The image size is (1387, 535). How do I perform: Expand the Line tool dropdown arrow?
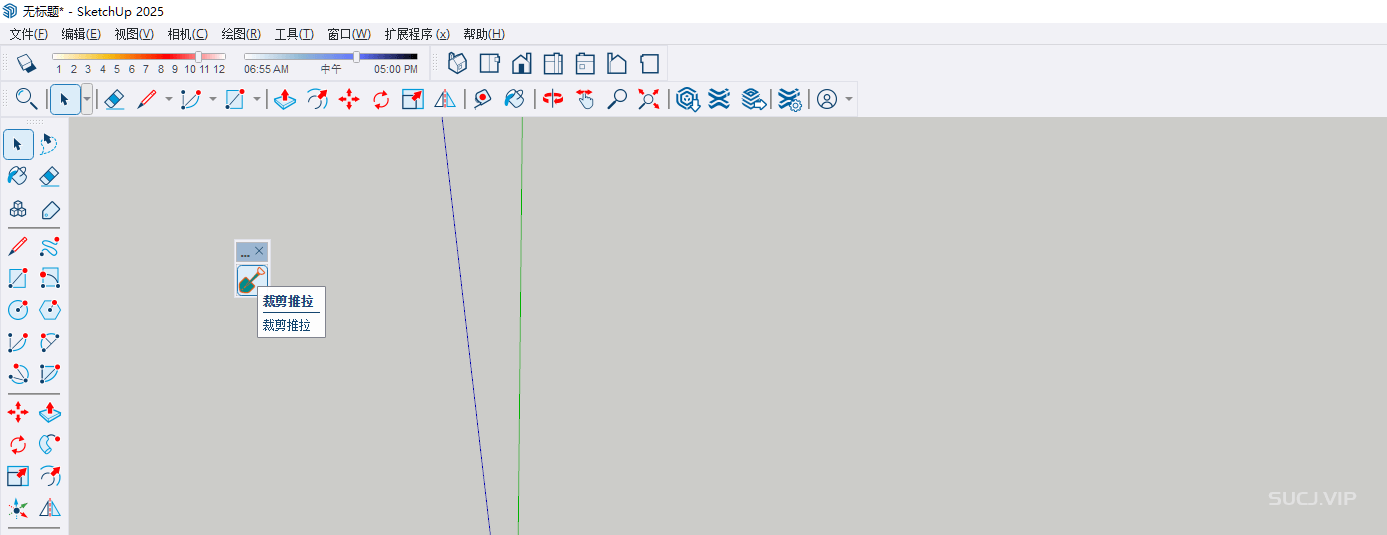(x=168, y=99)
